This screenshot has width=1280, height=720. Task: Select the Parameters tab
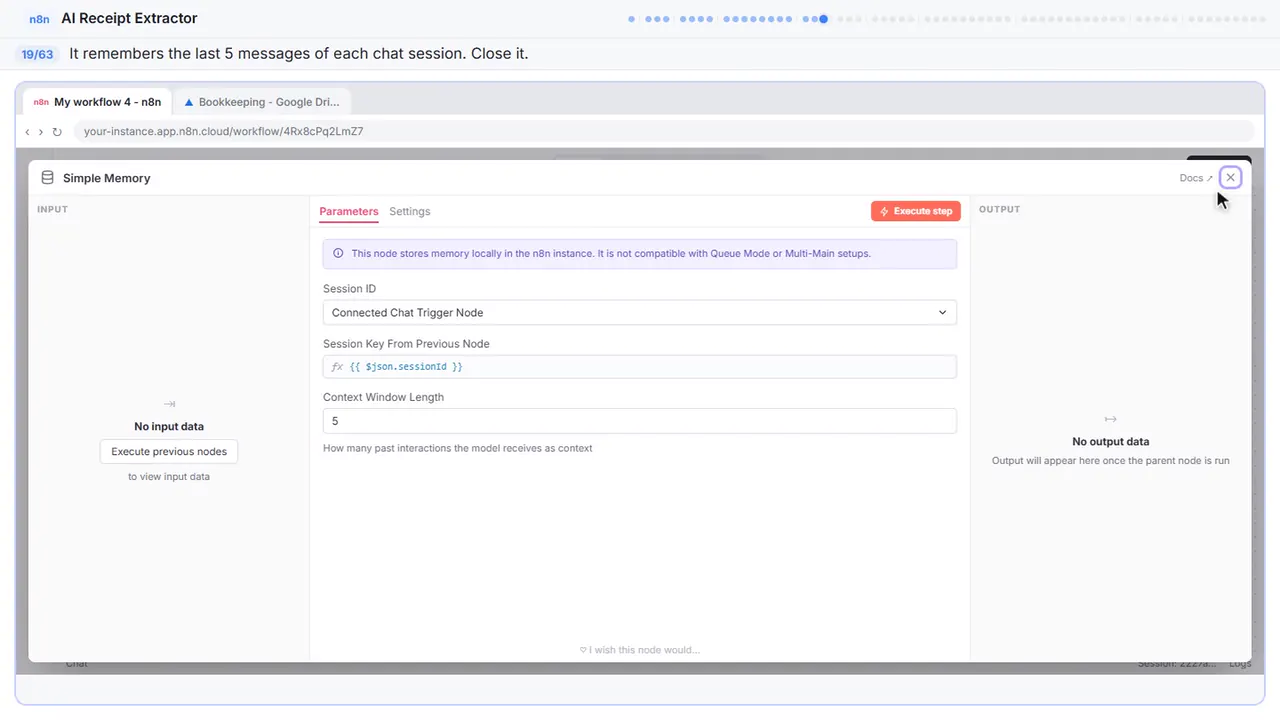pos(349,211)
